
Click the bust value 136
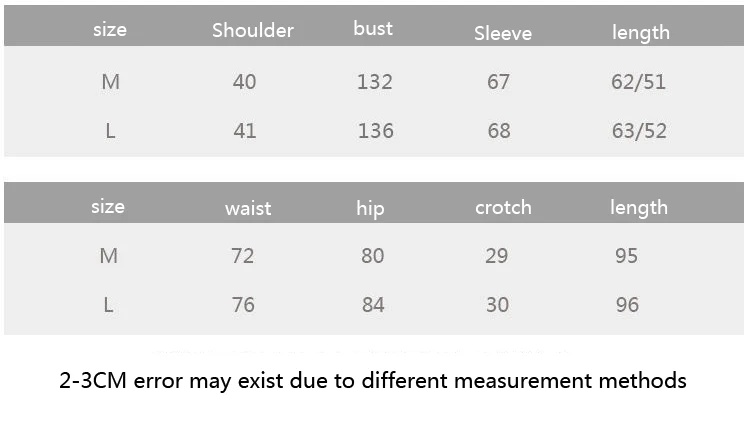(375, 131)
